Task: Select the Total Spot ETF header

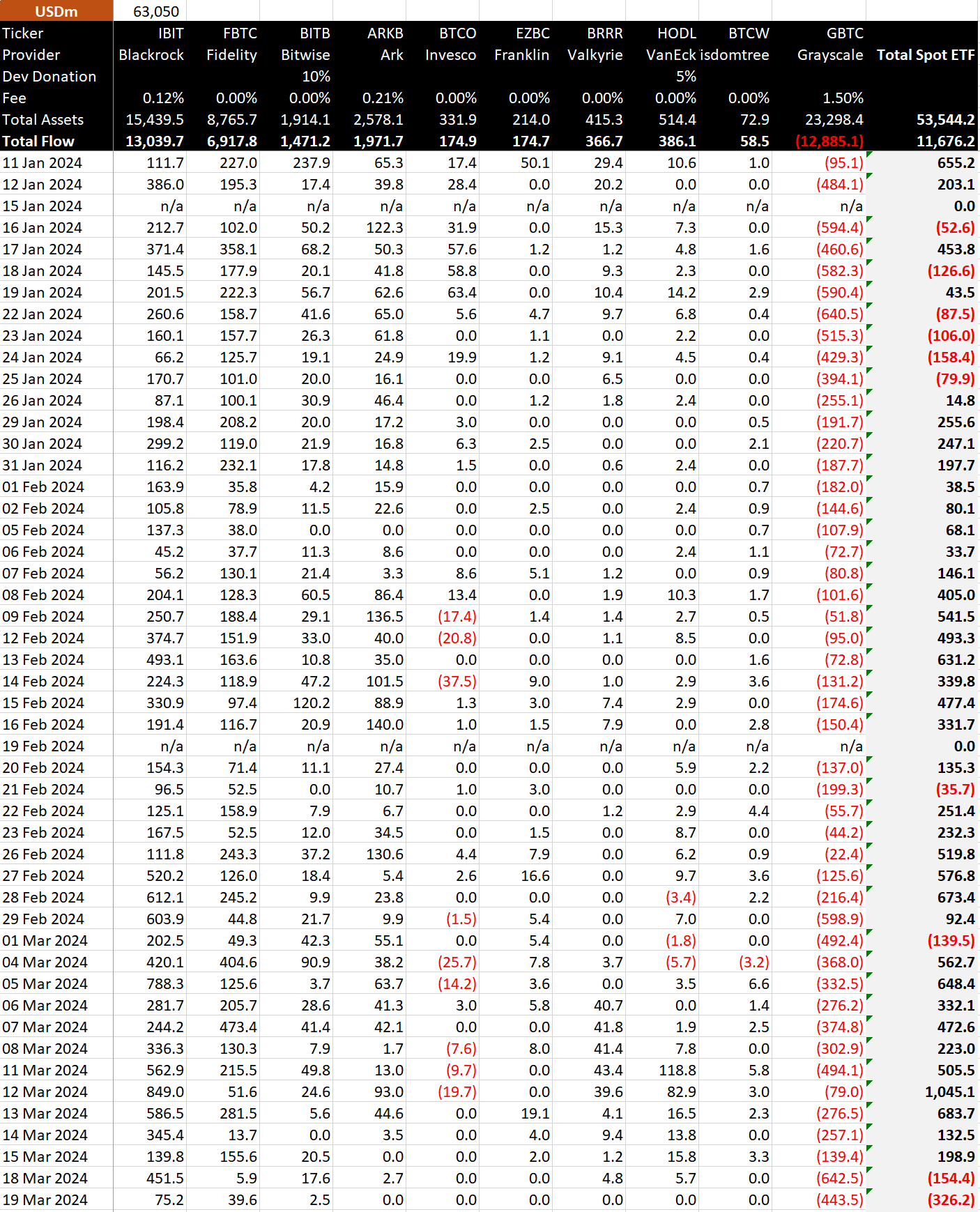Action: pyautogui.click(x=925, y=55)
